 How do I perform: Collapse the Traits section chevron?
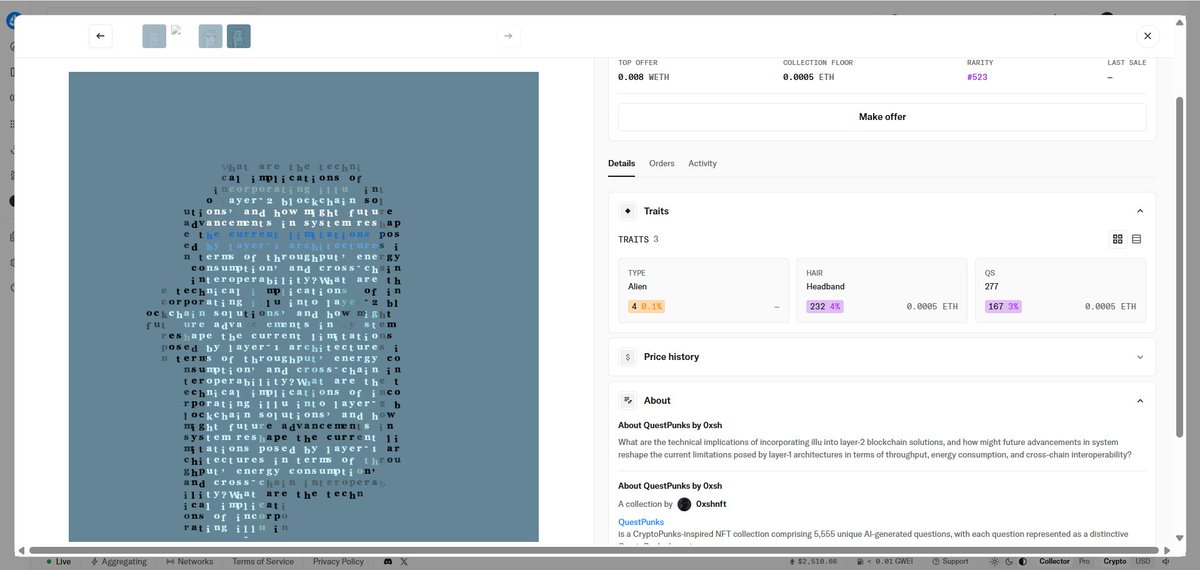tap(1140, 211)
